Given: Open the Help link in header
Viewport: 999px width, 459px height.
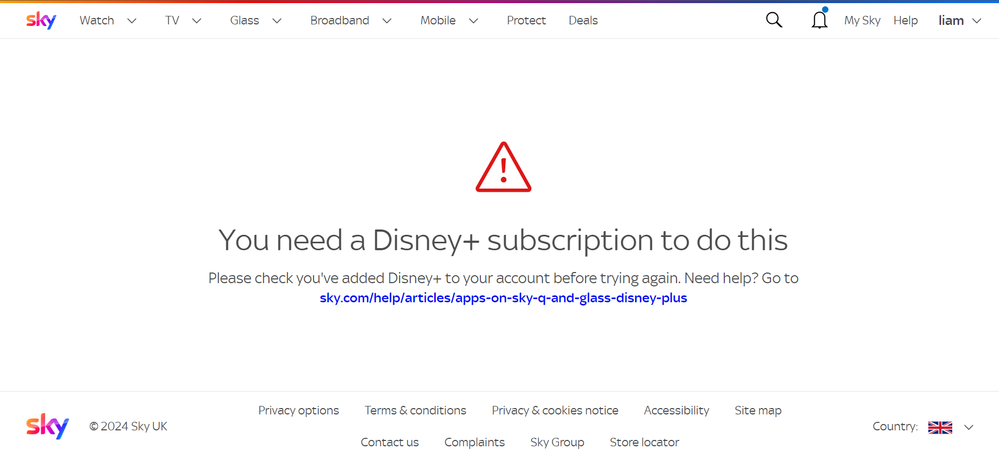Looking at the screenshot, I should click(x=905, y=20).
